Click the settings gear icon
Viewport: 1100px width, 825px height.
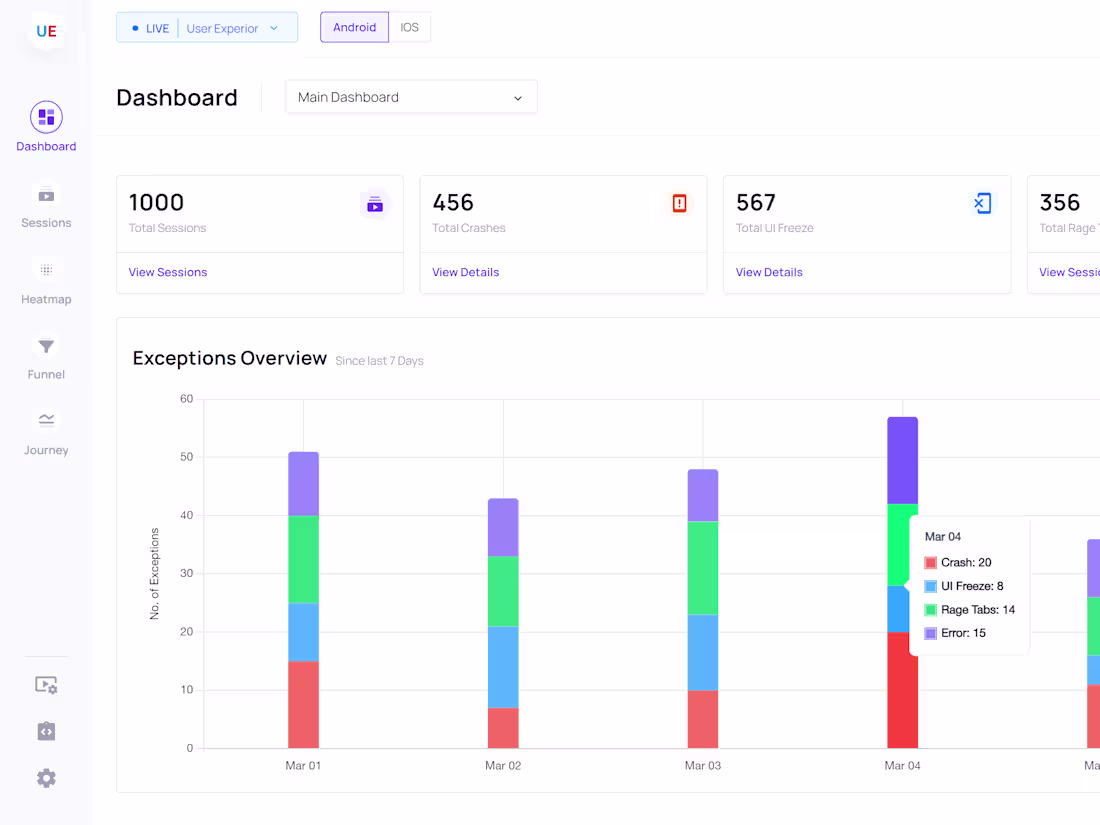pos(46,778)
